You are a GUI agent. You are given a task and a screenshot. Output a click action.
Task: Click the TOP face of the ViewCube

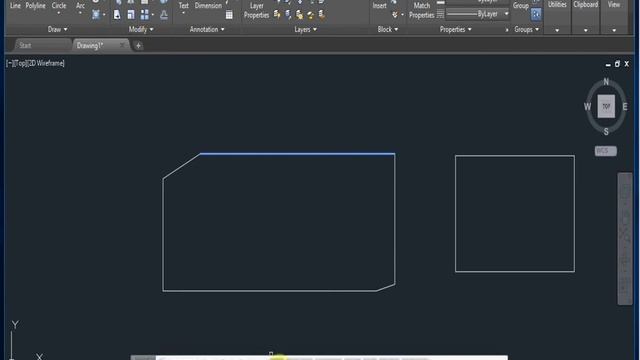tap(606, 106)
